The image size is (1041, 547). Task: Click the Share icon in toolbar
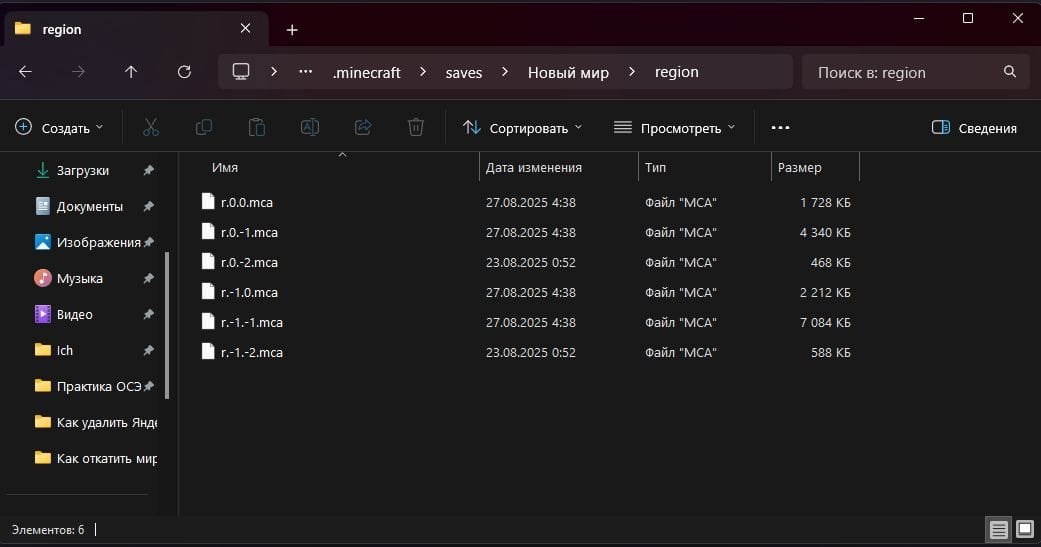pos(363,127)
